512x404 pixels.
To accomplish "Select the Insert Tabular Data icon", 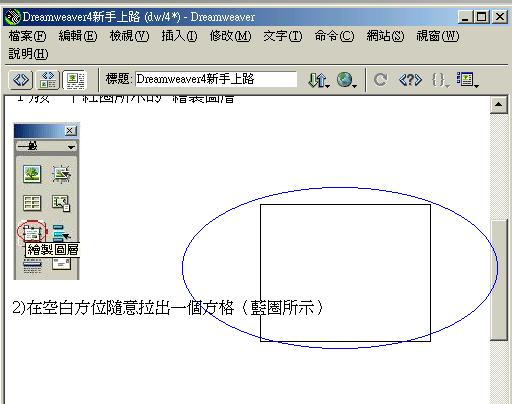I will pyautogui.click(x=61, y=203).
